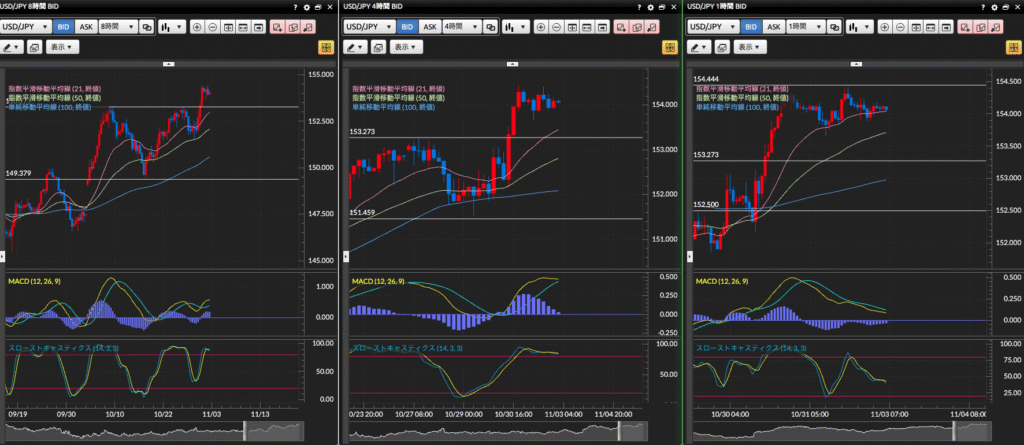Switch 1時間 chart to ASK price

pos(773,27)
